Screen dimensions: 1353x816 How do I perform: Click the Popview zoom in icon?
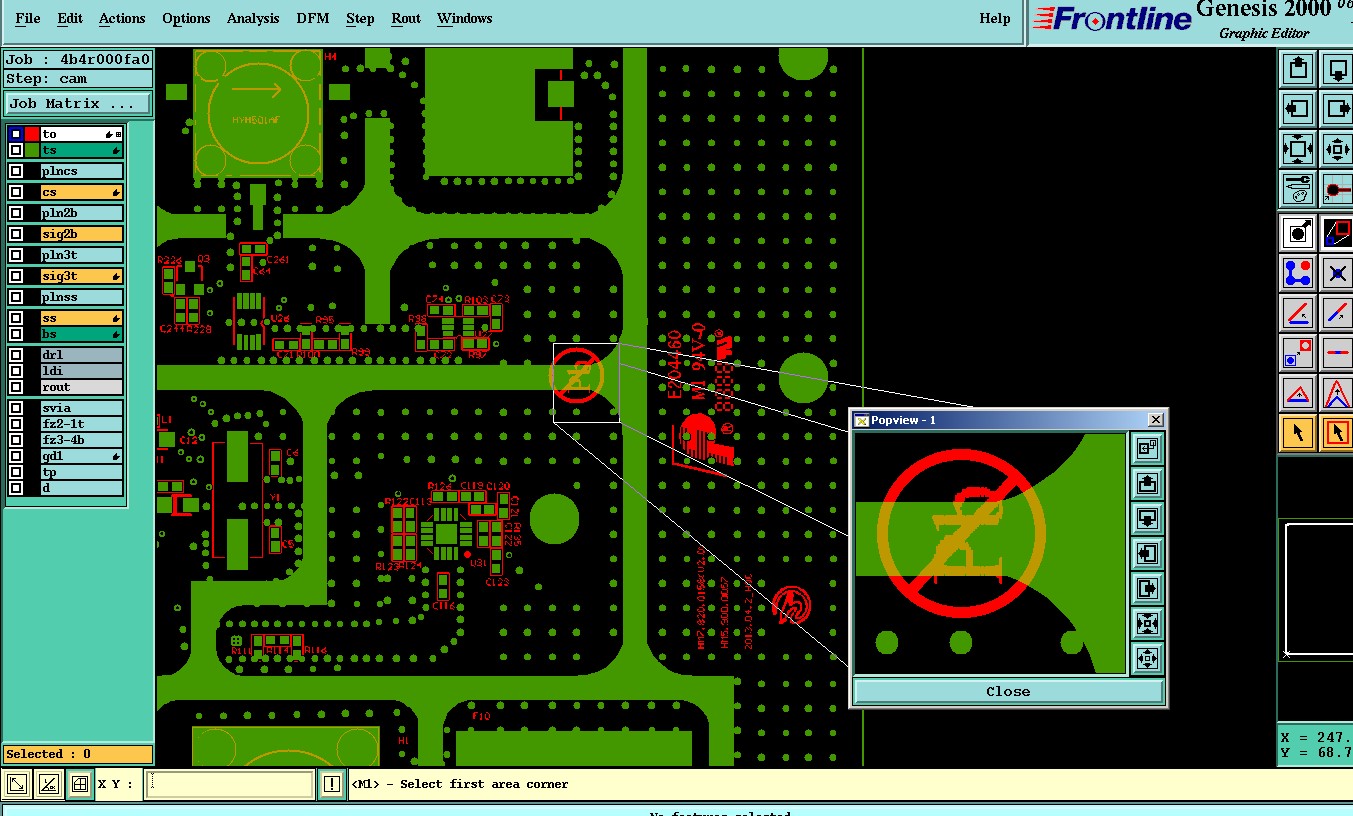(1147, 623)
